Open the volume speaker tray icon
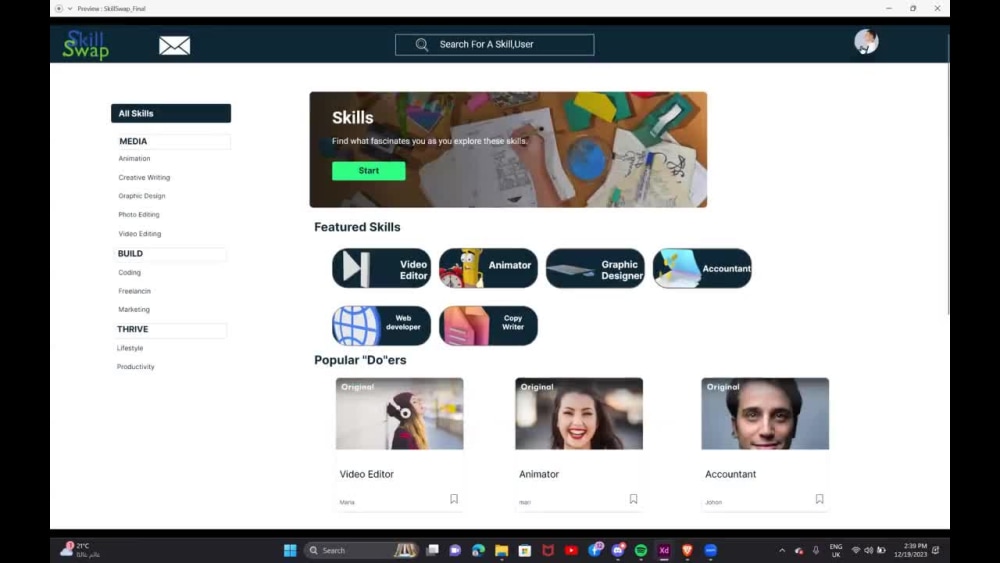This screenshot has height=563, width=1000. click(869, 550)
